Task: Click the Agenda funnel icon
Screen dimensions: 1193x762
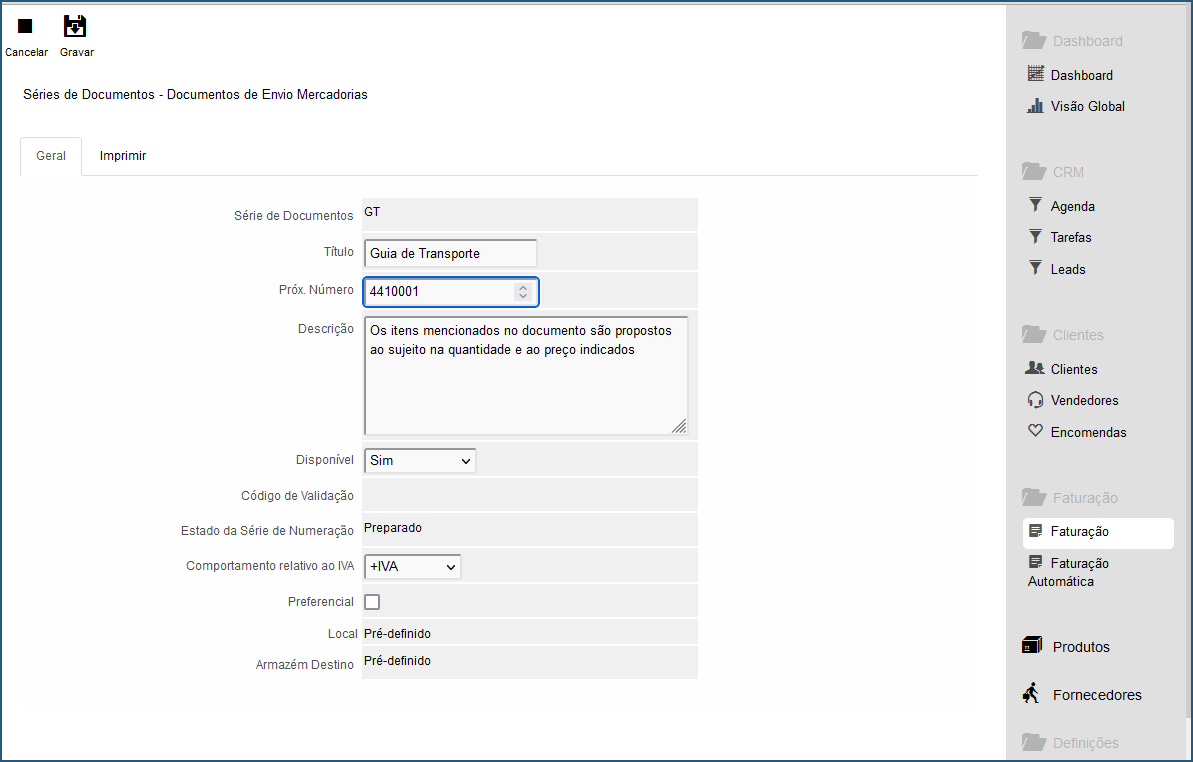Action: [x=1036, y=205]
